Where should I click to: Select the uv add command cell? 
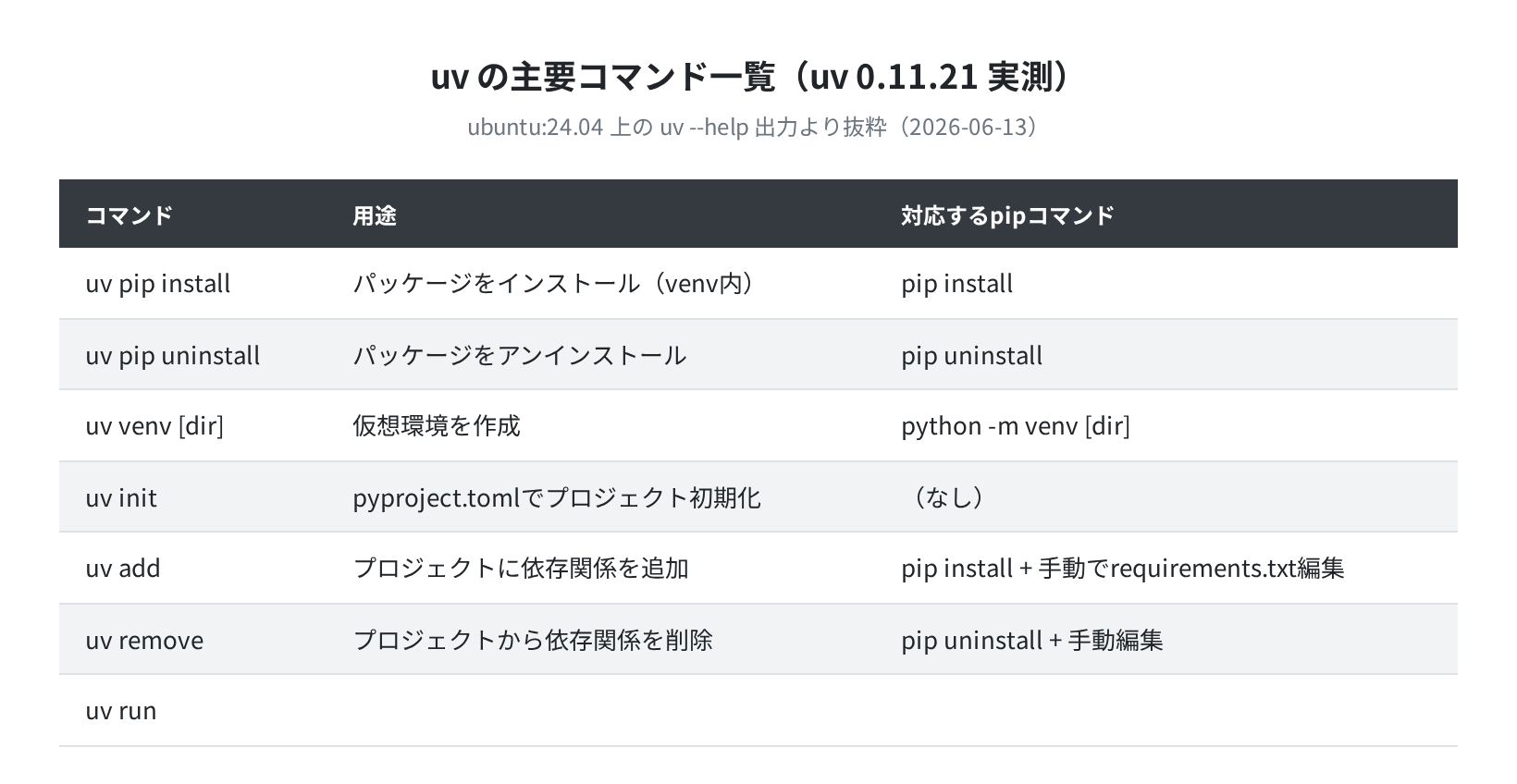click(123, 569)
